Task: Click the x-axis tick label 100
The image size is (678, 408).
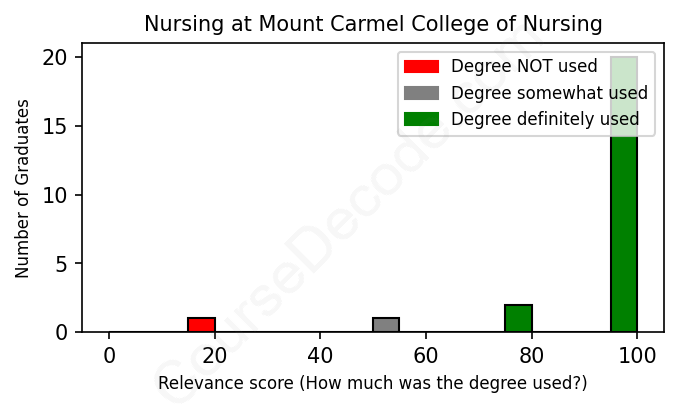Action: coord(637,354)
